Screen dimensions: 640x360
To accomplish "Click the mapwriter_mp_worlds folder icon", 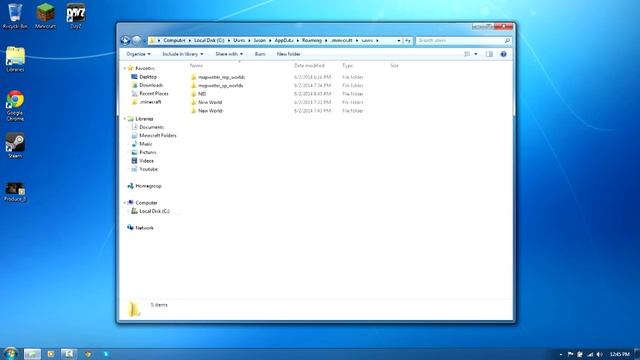I will click(193, 77).
